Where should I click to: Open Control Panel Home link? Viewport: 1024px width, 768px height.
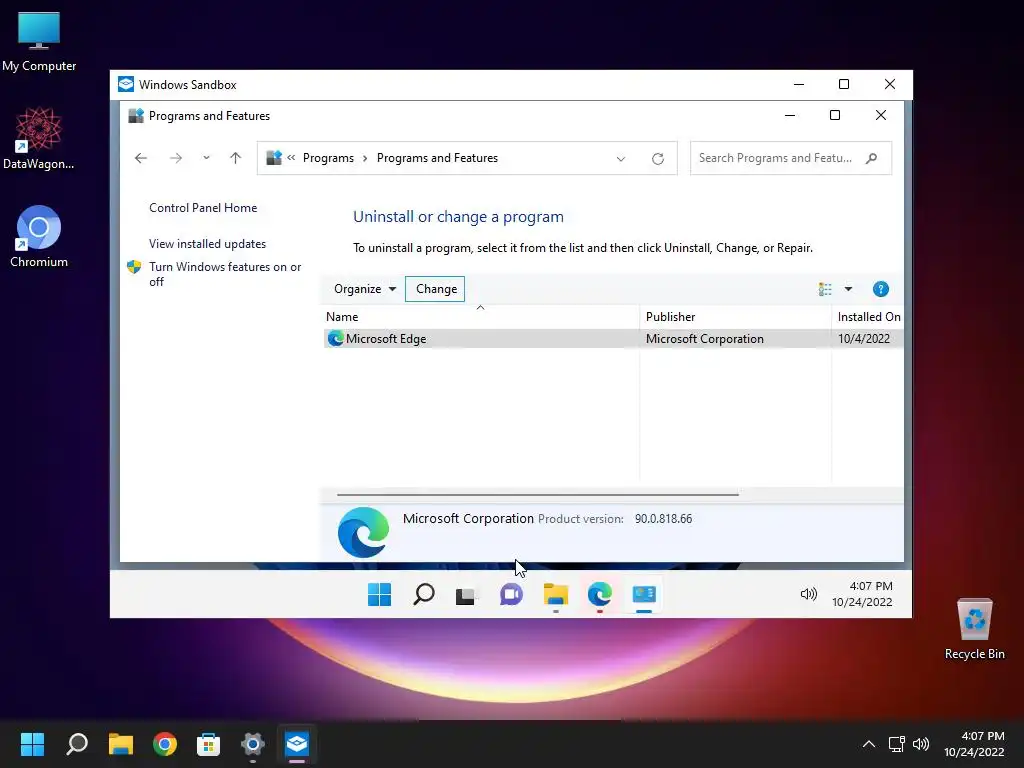(203, 208)
